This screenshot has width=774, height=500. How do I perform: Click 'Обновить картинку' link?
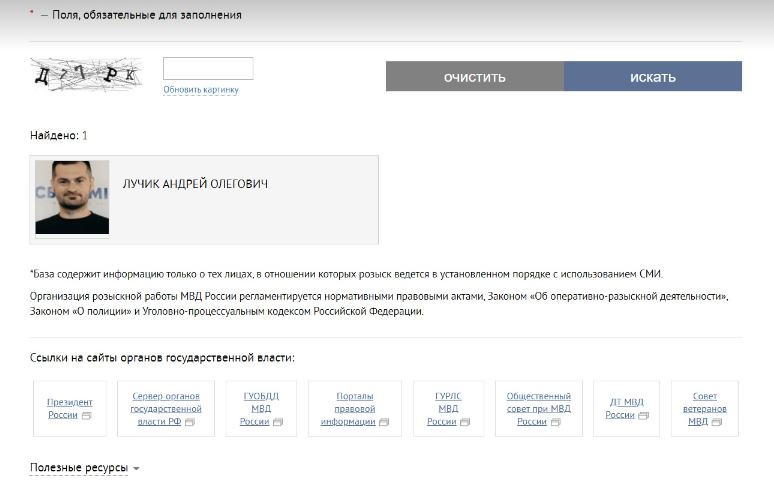(201, 90)
